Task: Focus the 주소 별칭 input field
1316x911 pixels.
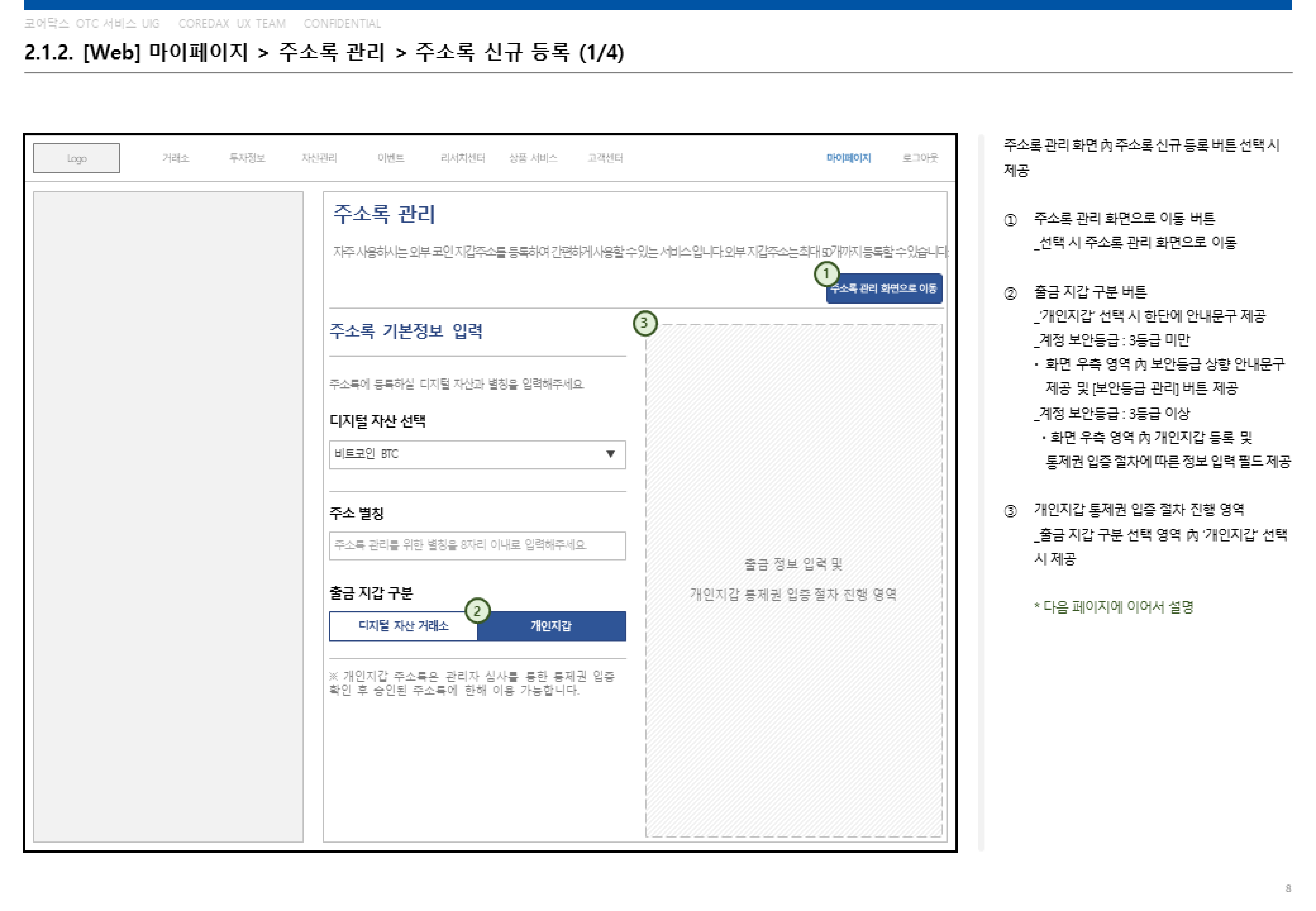Action: tap(478, 546)
